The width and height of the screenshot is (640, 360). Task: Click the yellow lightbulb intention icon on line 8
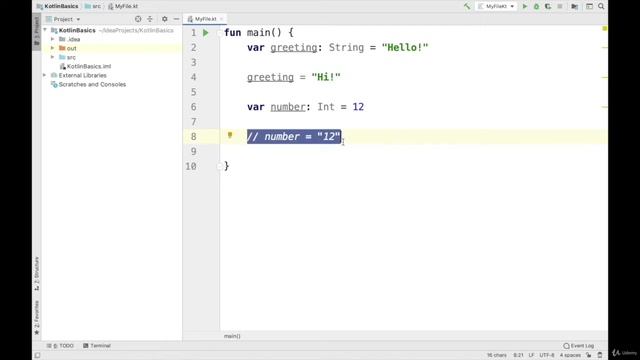230,135
